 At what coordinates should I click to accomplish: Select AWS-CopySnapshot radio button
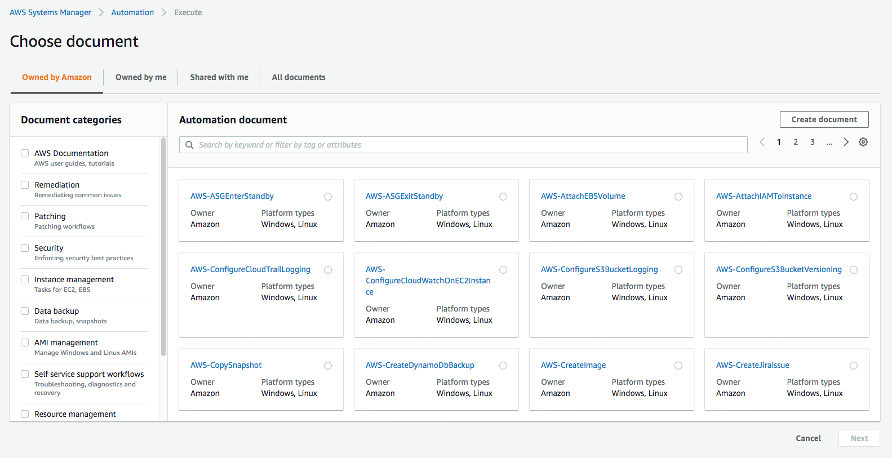click(328, 366)
